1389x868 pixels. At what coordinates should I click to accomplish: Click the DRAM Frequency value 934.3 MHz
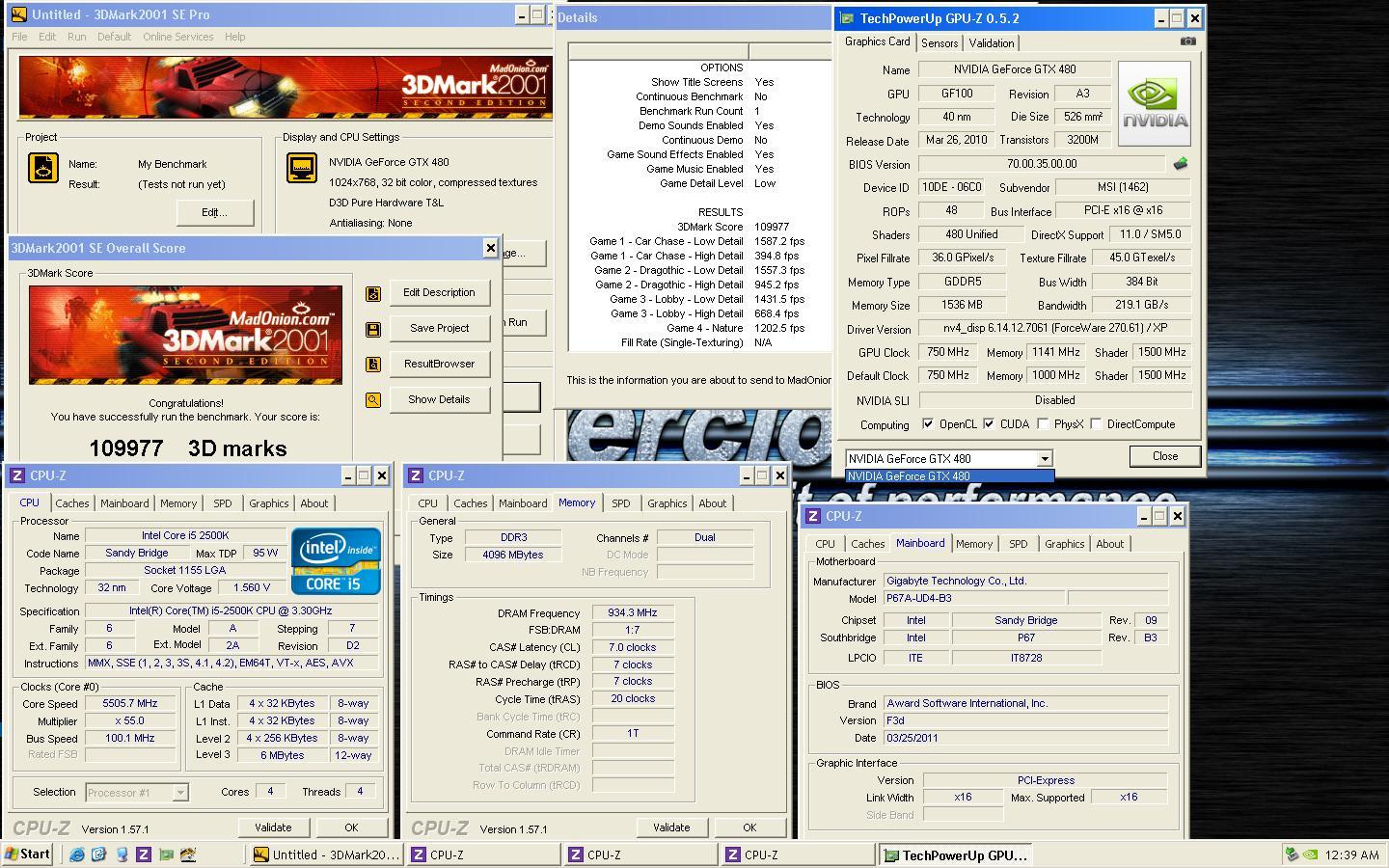pyautogui.click(x=633, y=613)
